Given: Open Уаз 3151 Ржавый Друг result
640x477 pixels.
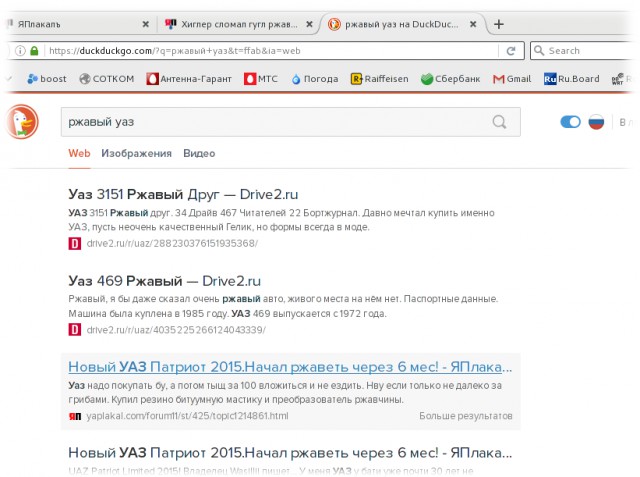Looking at the screenshot, I should (x=183, y=194).
